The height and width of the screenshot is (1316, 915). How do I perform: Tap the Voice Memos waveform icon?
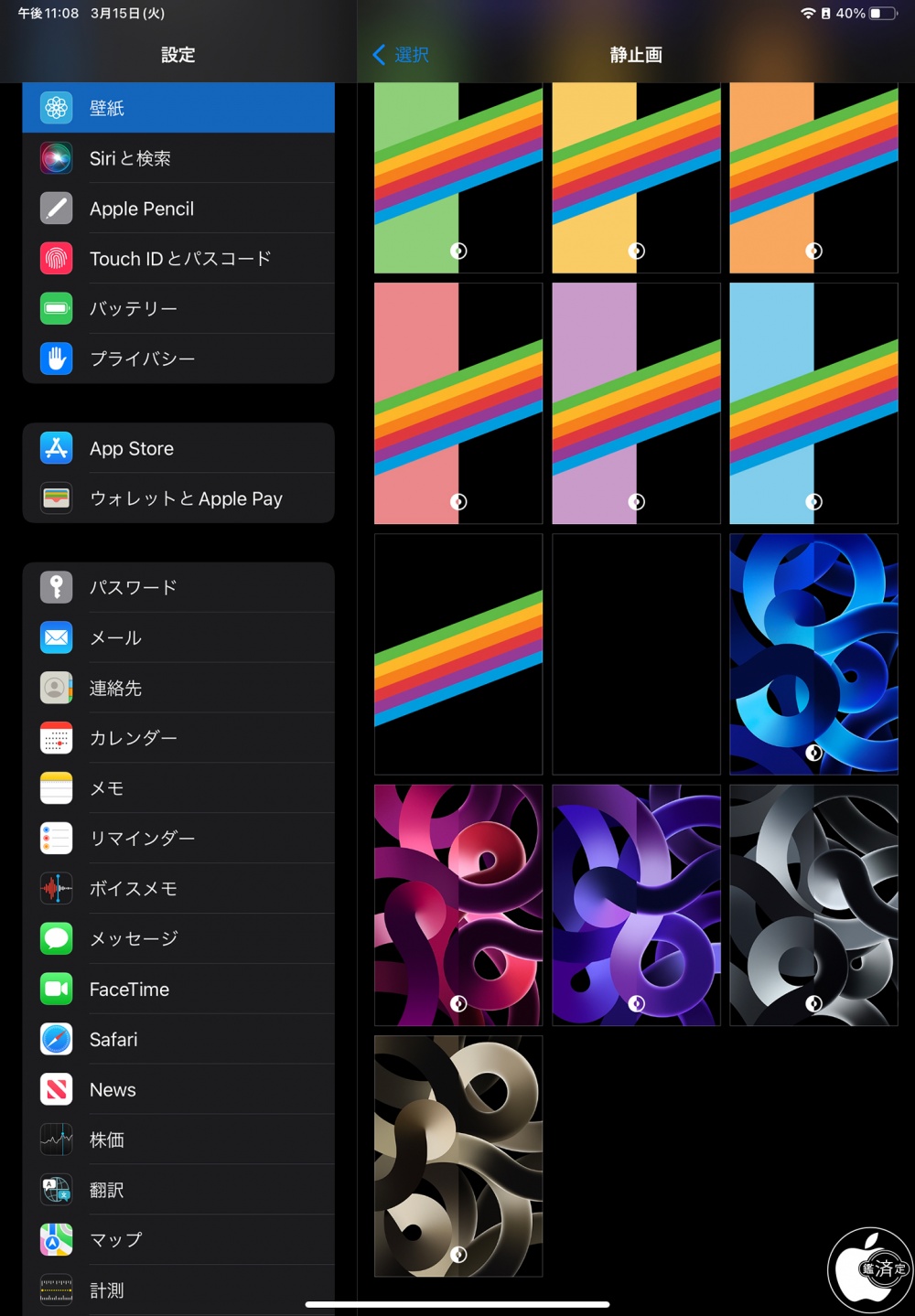[56, 889]
